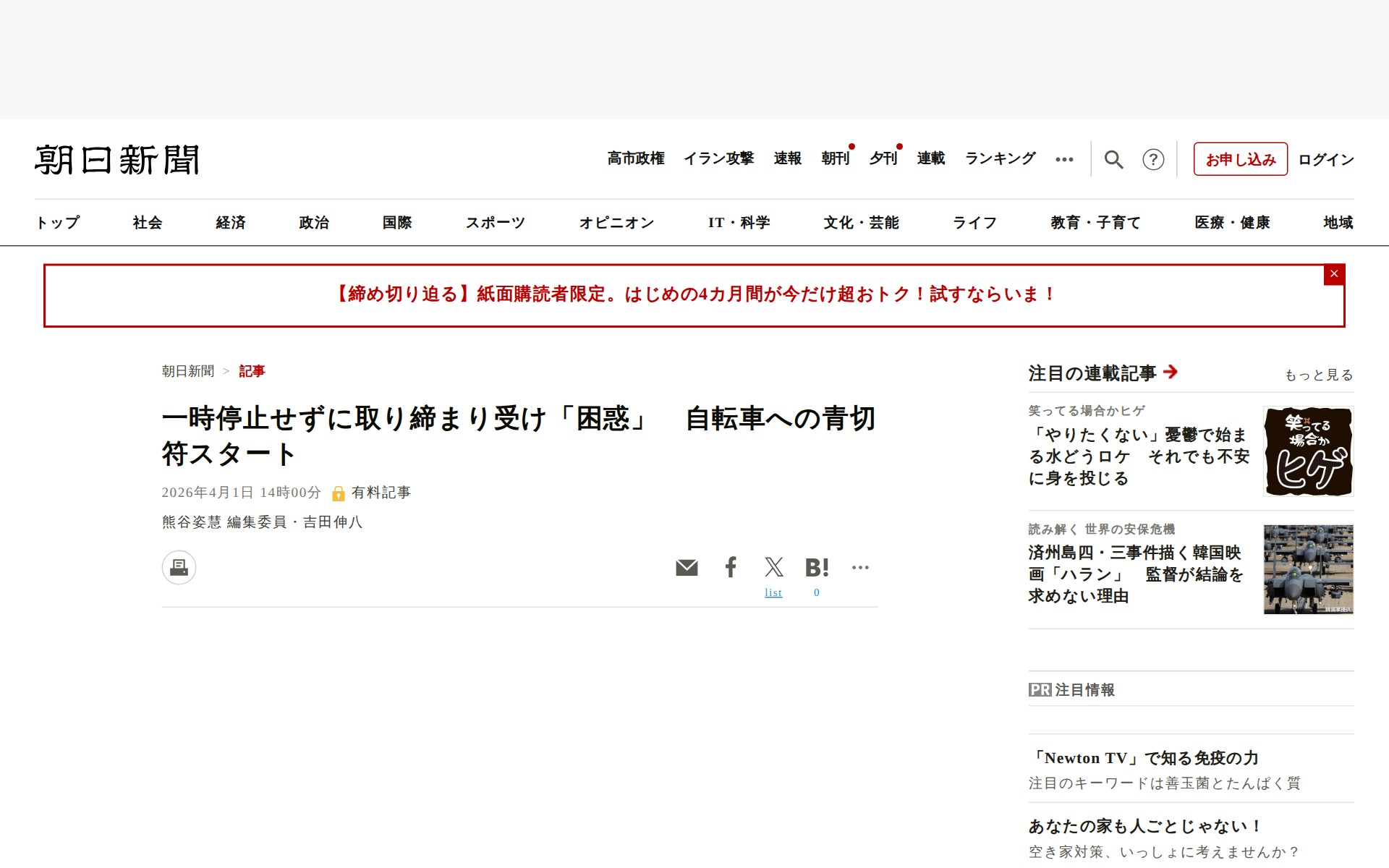Open the スポーツ section tab

pos(496,223)
